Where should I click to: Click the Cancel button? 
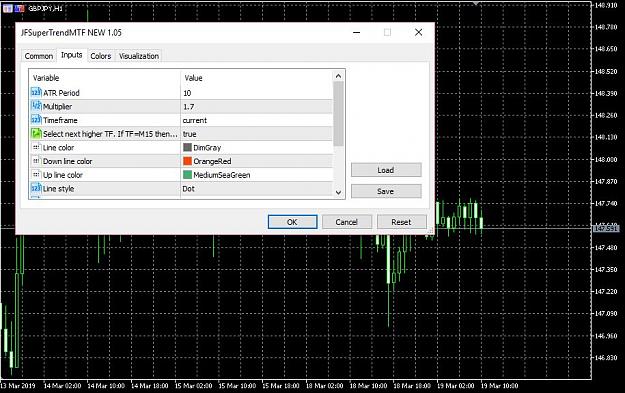(347, 222)
